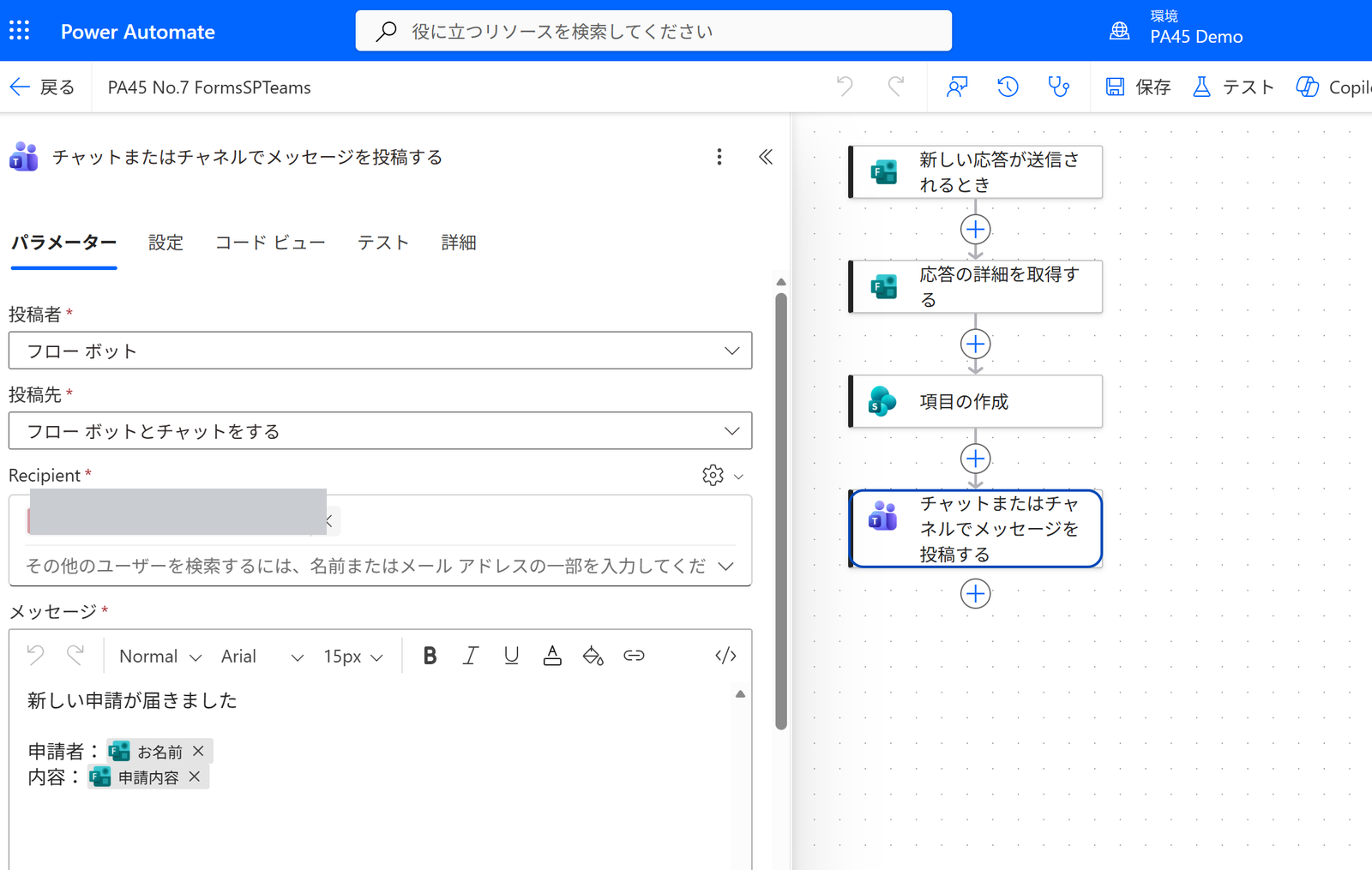This screenshot has width=1372, height=870.
Task: Click the Forms icon on trigger card
Action: [883, 172]
